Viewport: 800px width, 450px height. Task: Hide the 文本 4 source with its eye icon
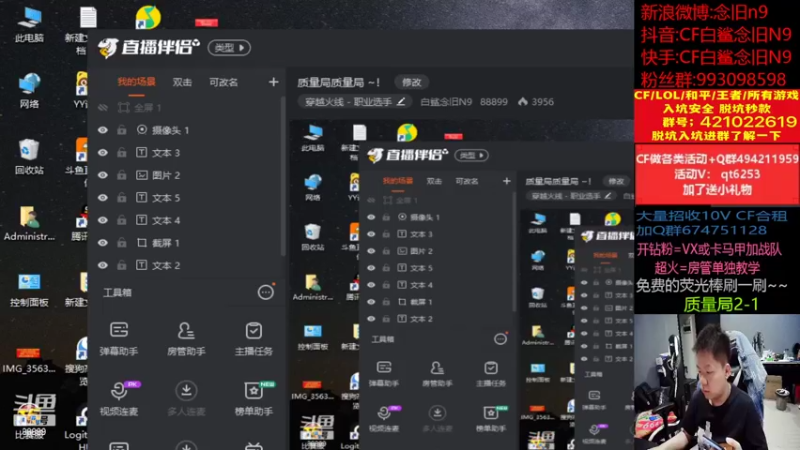pyautogui.click(x=103, y=220)
